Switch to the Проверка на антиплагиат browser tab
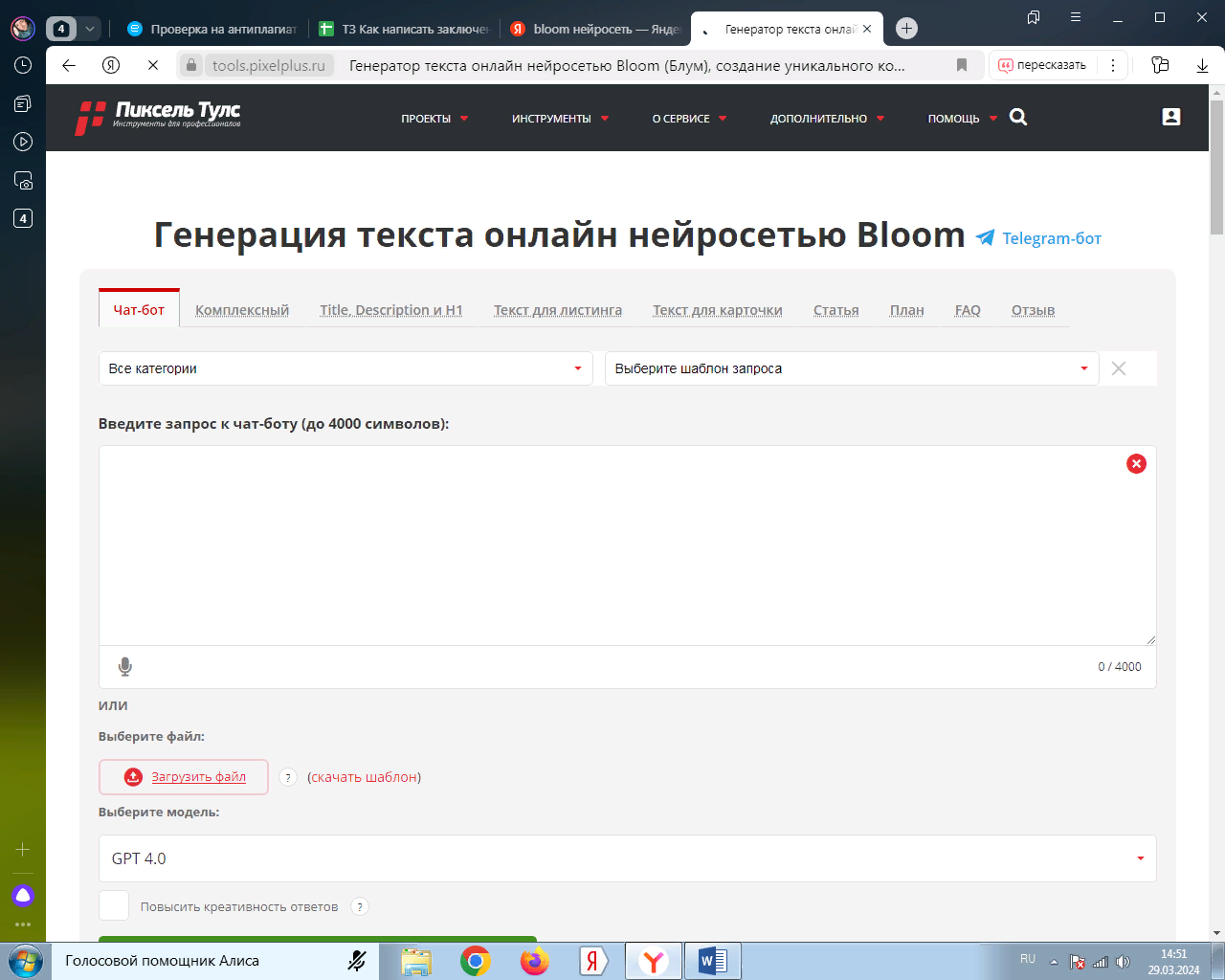This screenshot has height=980, width=1225. (212, 29)
